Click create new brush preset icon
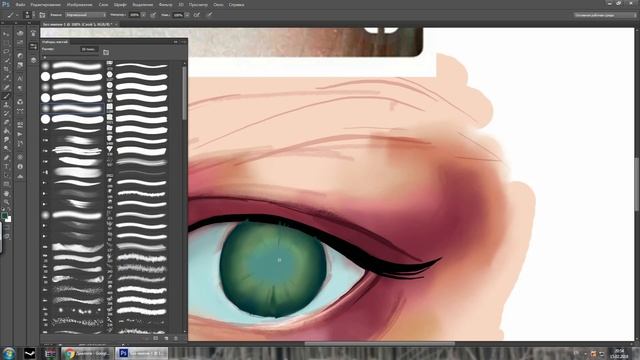640x360 pixels. point(166,338)
